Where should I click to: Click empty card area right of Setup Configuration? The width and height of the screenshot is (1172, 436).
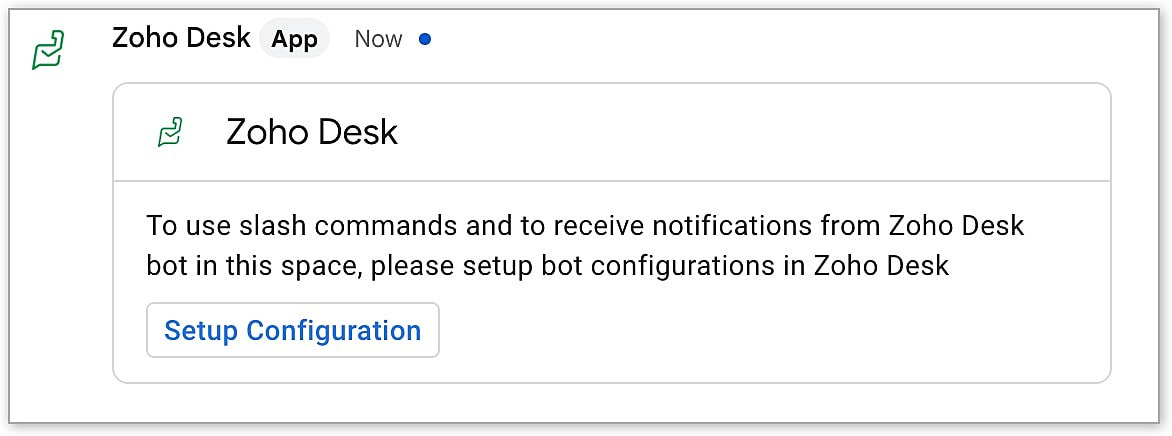pyautogui.click(x=770, y=331)
